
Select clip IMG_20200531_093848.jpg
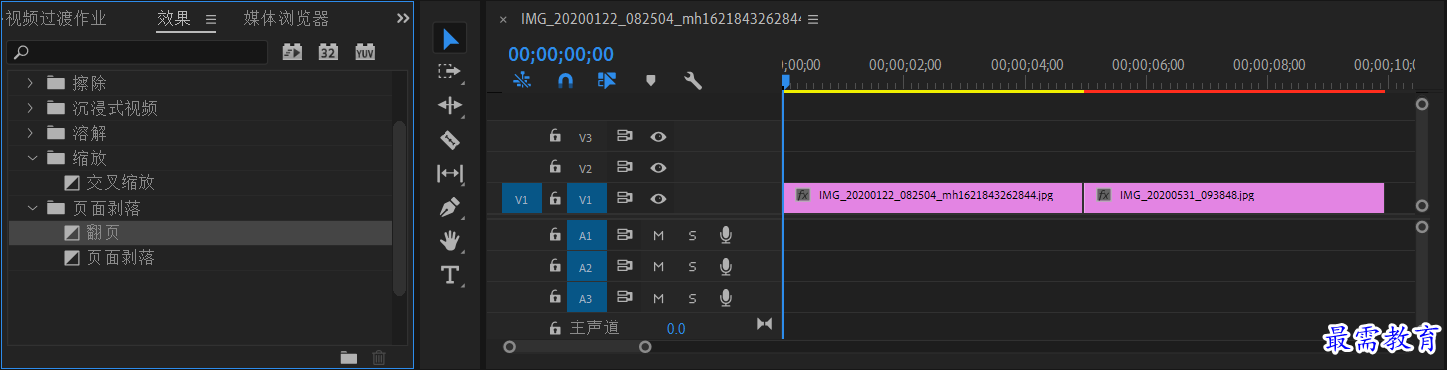[1234, 197]
